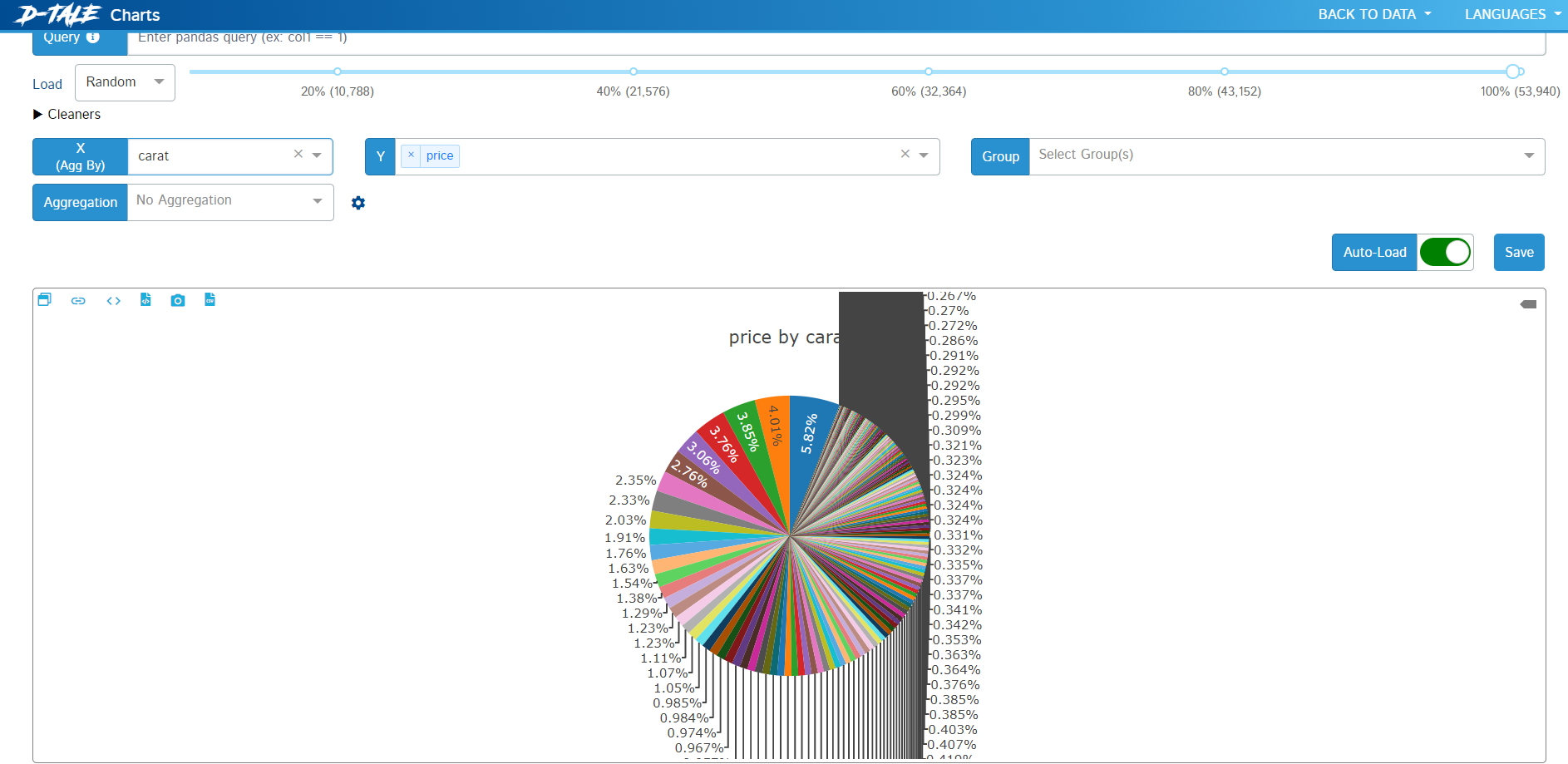Open chart settings gear icon
Image resolution: width=1568 pixels, height=764 pixels.
pyautogui.click(x=358, y=203)
